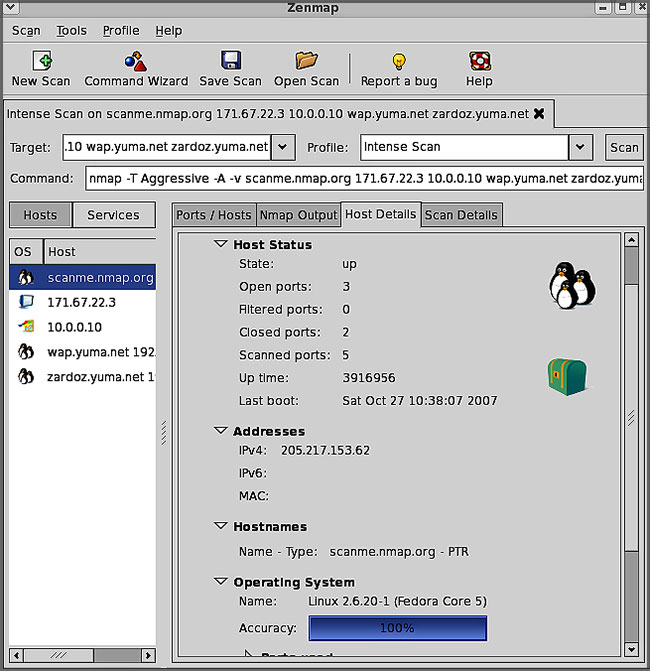Click the Windows icon beside 10.0.0.10
This screenshot has height=671, width=650.
coord(26,327)
